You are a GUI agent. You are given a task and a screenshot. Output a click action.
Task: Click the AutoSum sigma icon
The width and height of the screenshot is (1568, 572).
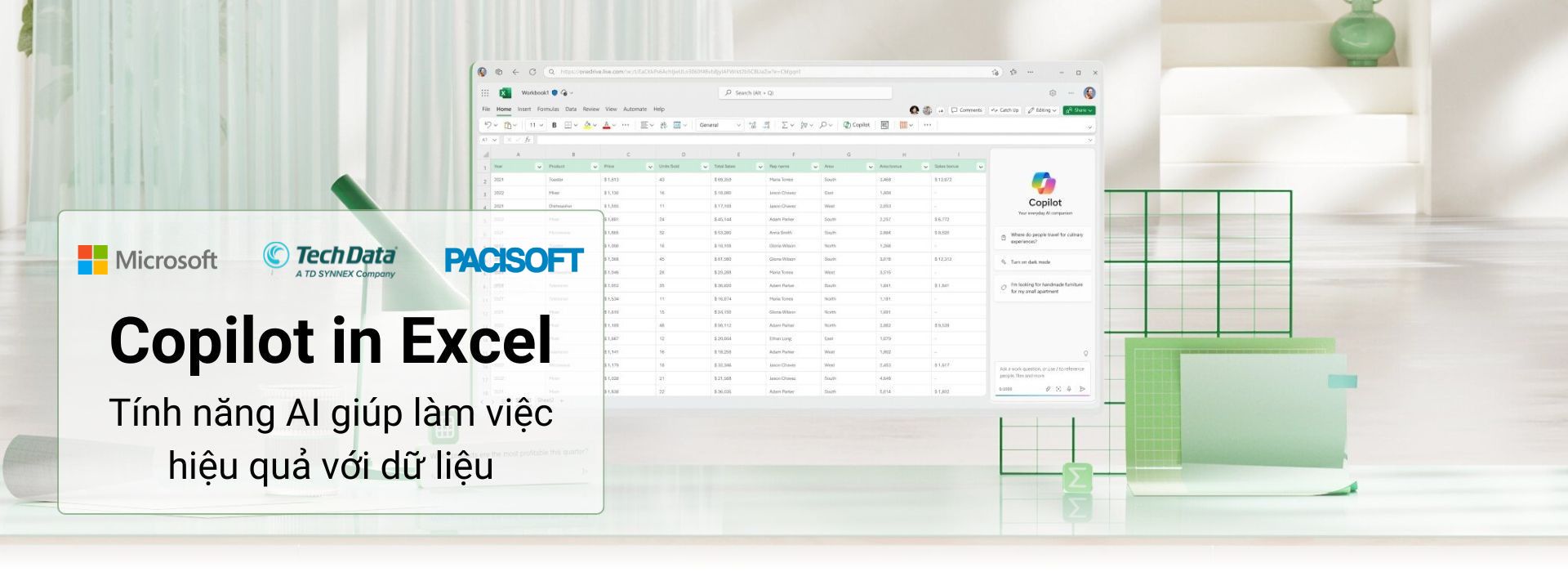pos(785,125)
